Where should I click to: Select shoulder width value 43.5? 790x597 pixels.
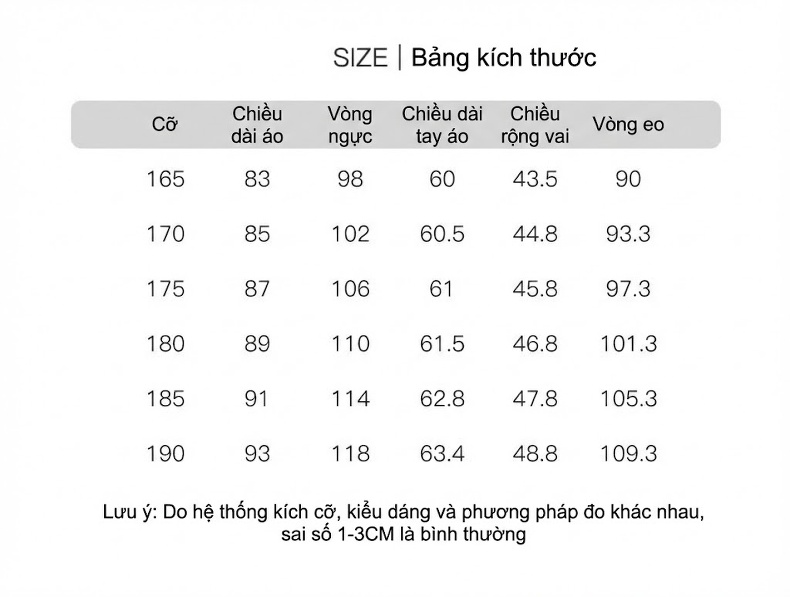[535, 179]
